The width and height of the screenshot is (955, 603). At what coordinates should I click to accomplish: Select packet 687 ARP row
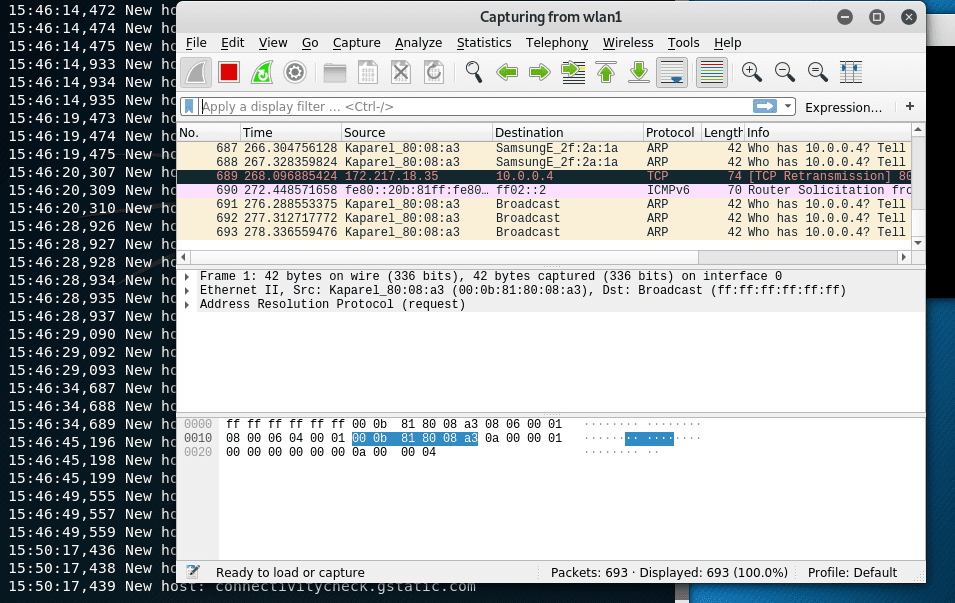(544, 148)
